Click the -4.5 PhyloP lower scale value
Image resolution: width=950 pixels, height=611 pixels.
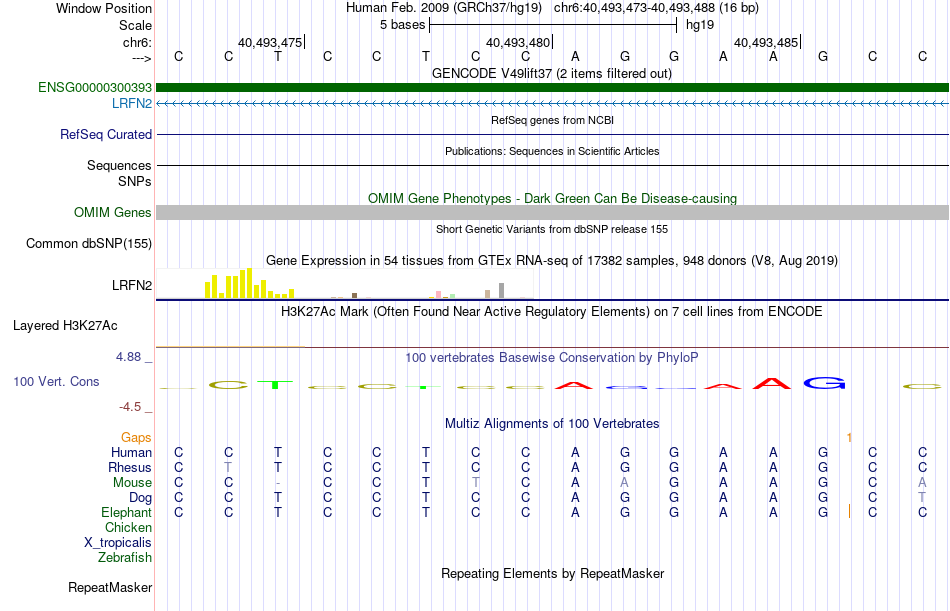click(x=135, y=407)
